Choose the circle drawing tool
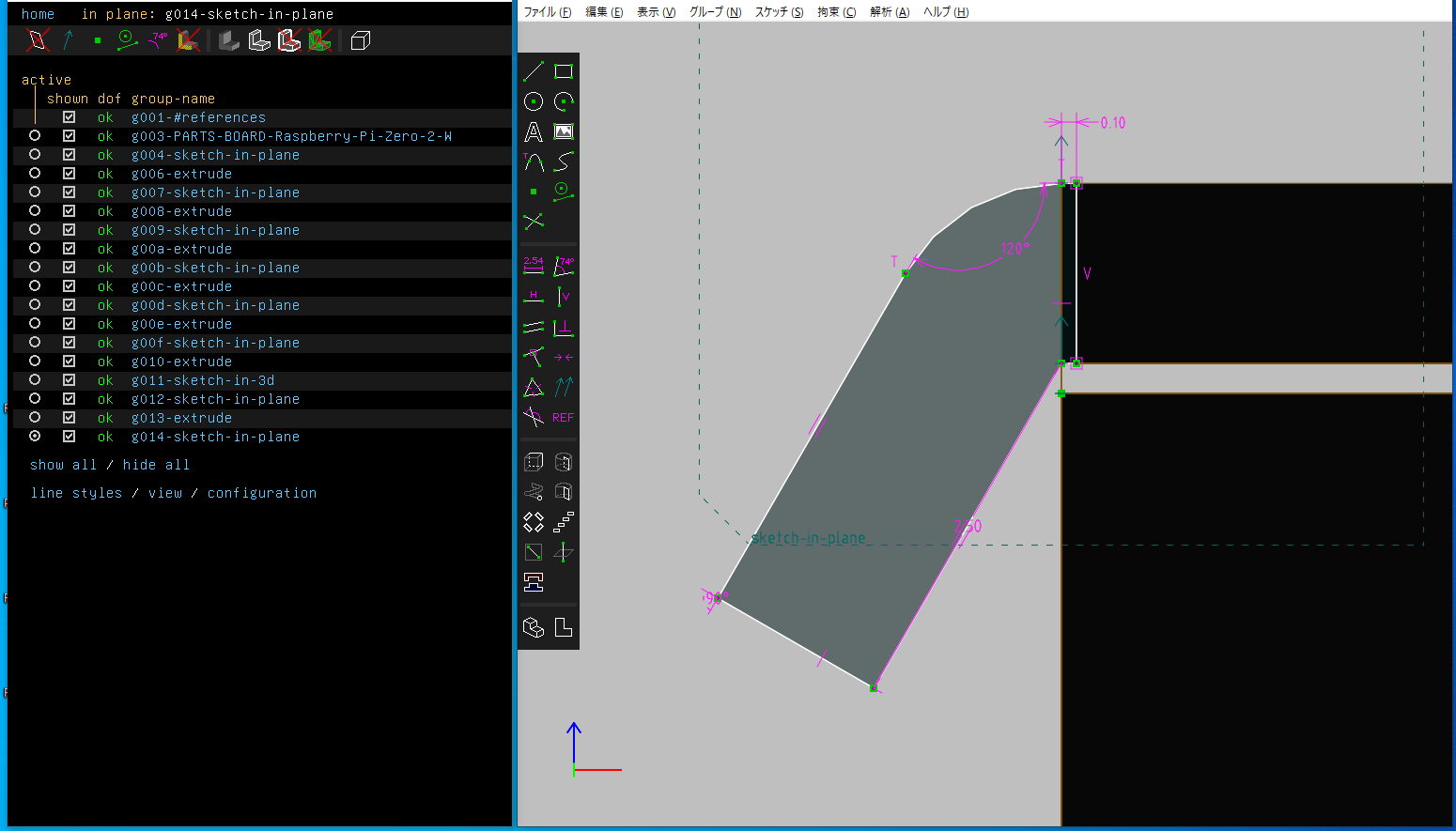This screenshot has height=831, width=1456. [534, 101]
